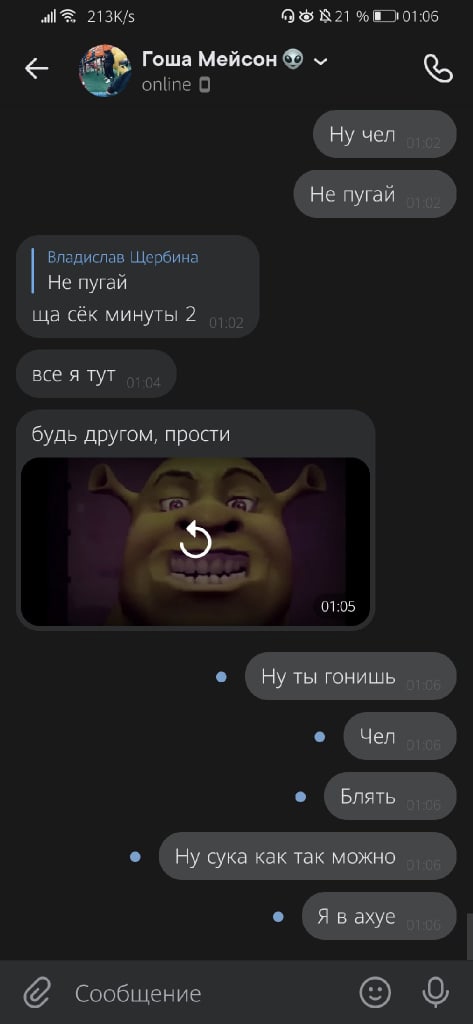
Task: Select the message 'Ну сука как так можно'
Action: (307, 856)
